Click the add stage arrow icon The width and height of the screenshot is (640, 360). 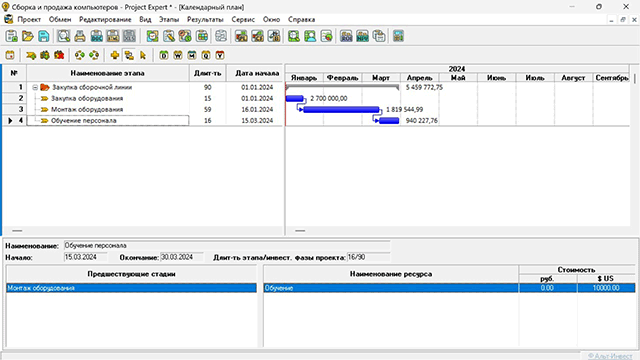pos(31,55)
